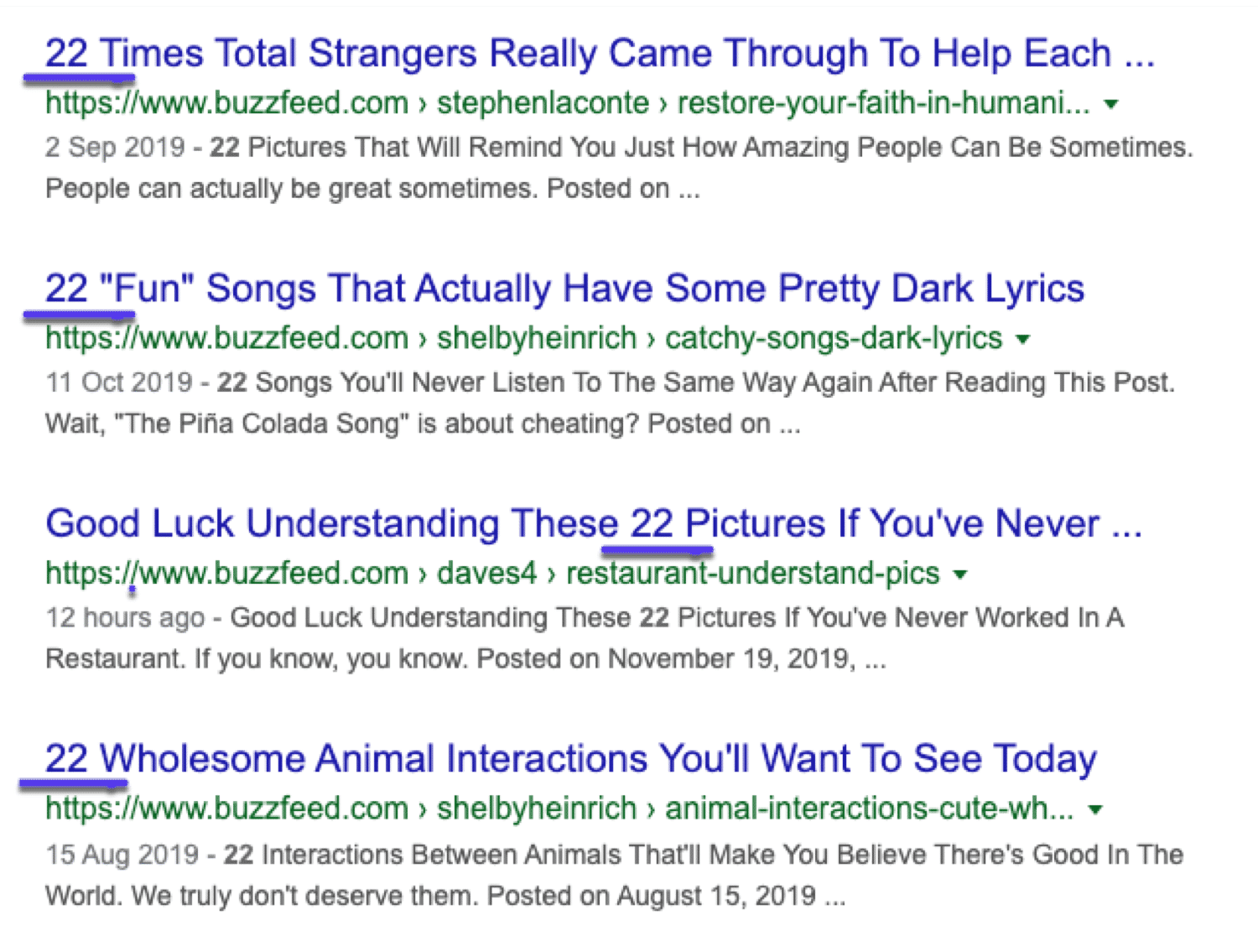
Task: Click the shelbyheinrich breadcrumb under the songs result
Action: click(535, 338)
